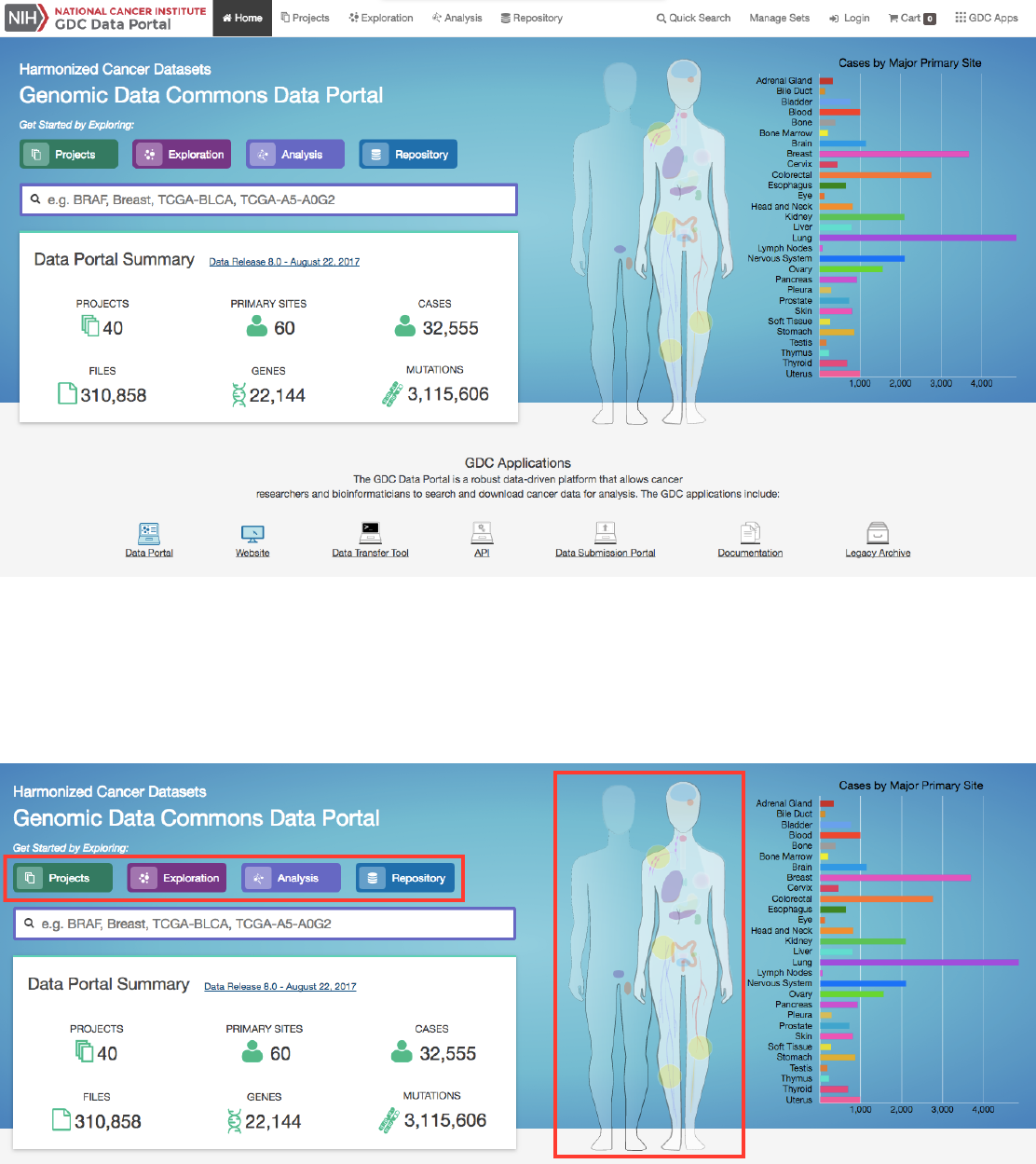Click the Mutations icon in the upper summary
1036x1164 pixels.
(391, 394)
